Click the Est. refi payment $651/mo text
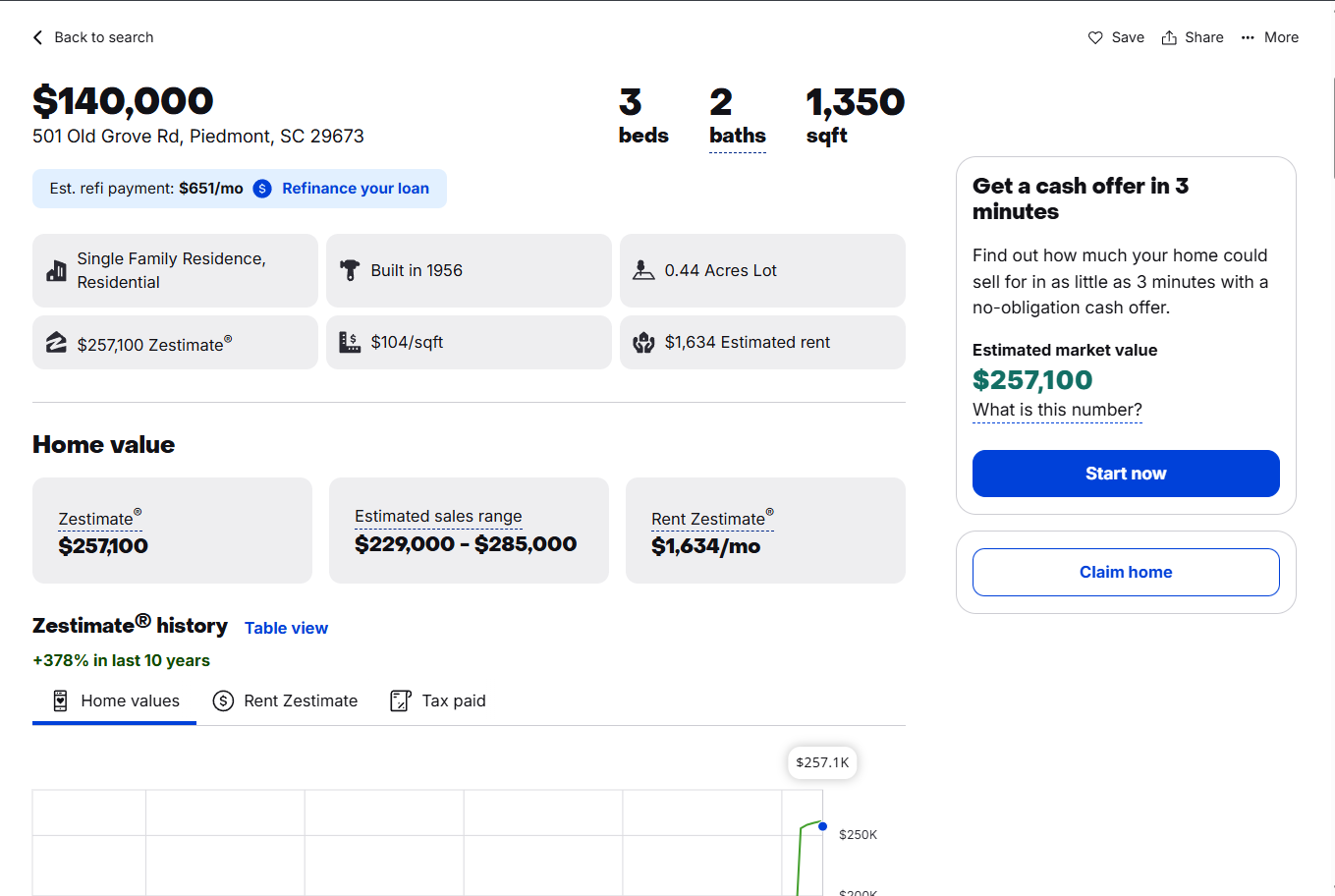The image size is (1335, 896). click(x=146, y=189)
